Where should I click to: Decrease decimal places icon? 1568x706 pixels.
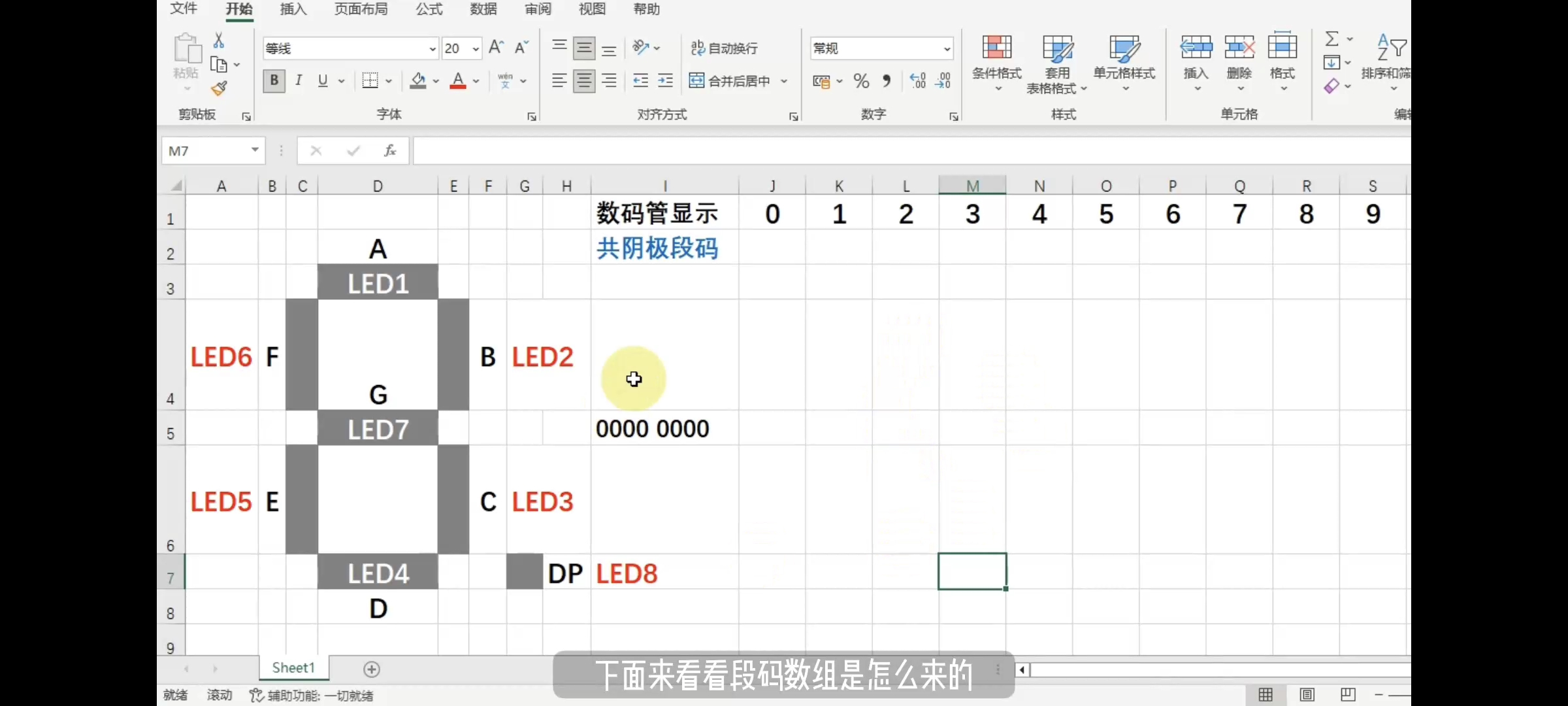943,81
